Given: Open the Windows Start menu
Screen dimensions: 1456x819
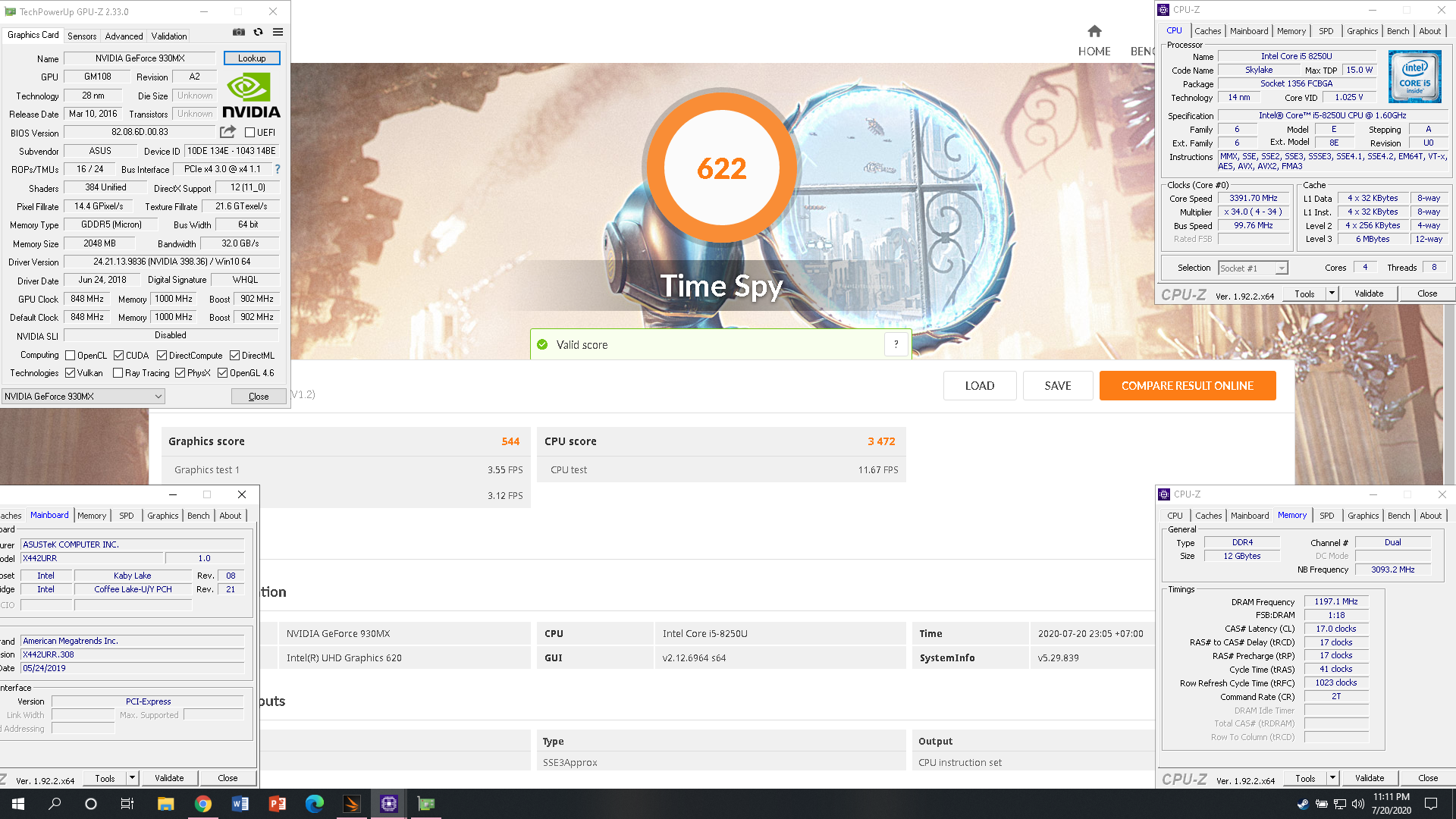Looking at the screenshot, I should point(18,804).
